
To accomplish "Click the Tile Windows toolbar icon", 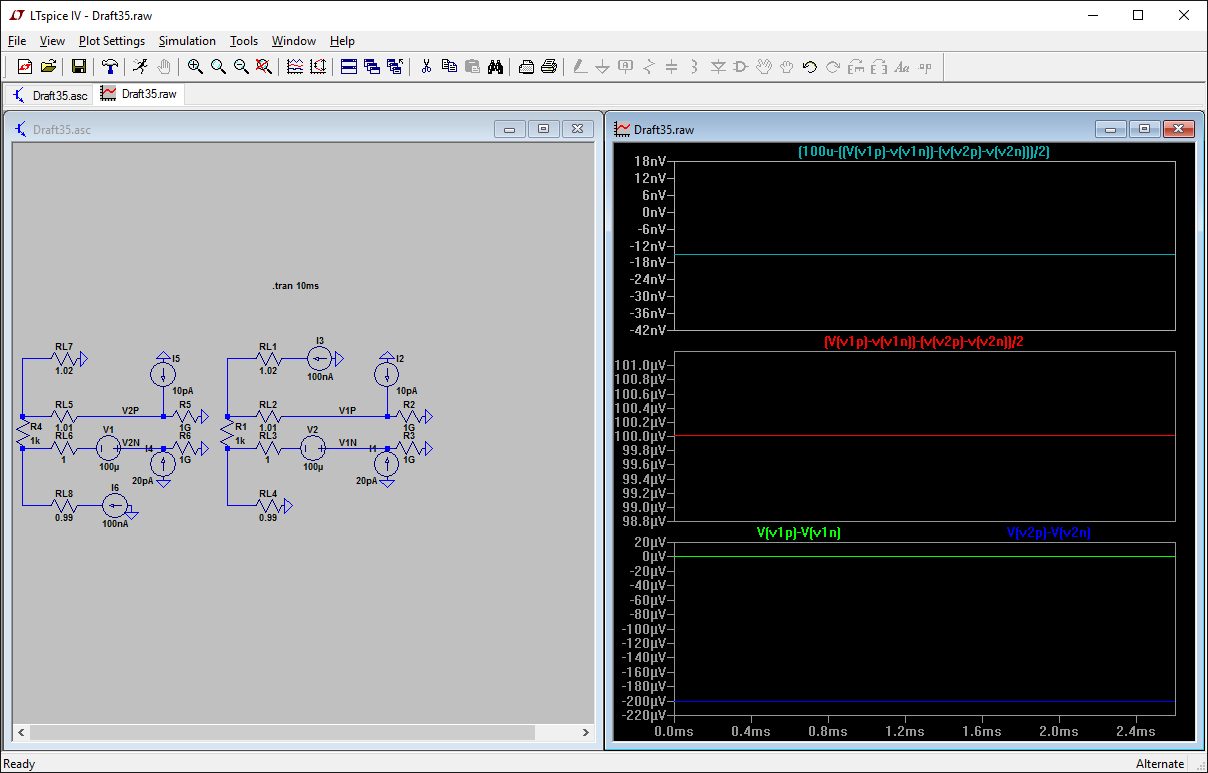I will point(348,67).
